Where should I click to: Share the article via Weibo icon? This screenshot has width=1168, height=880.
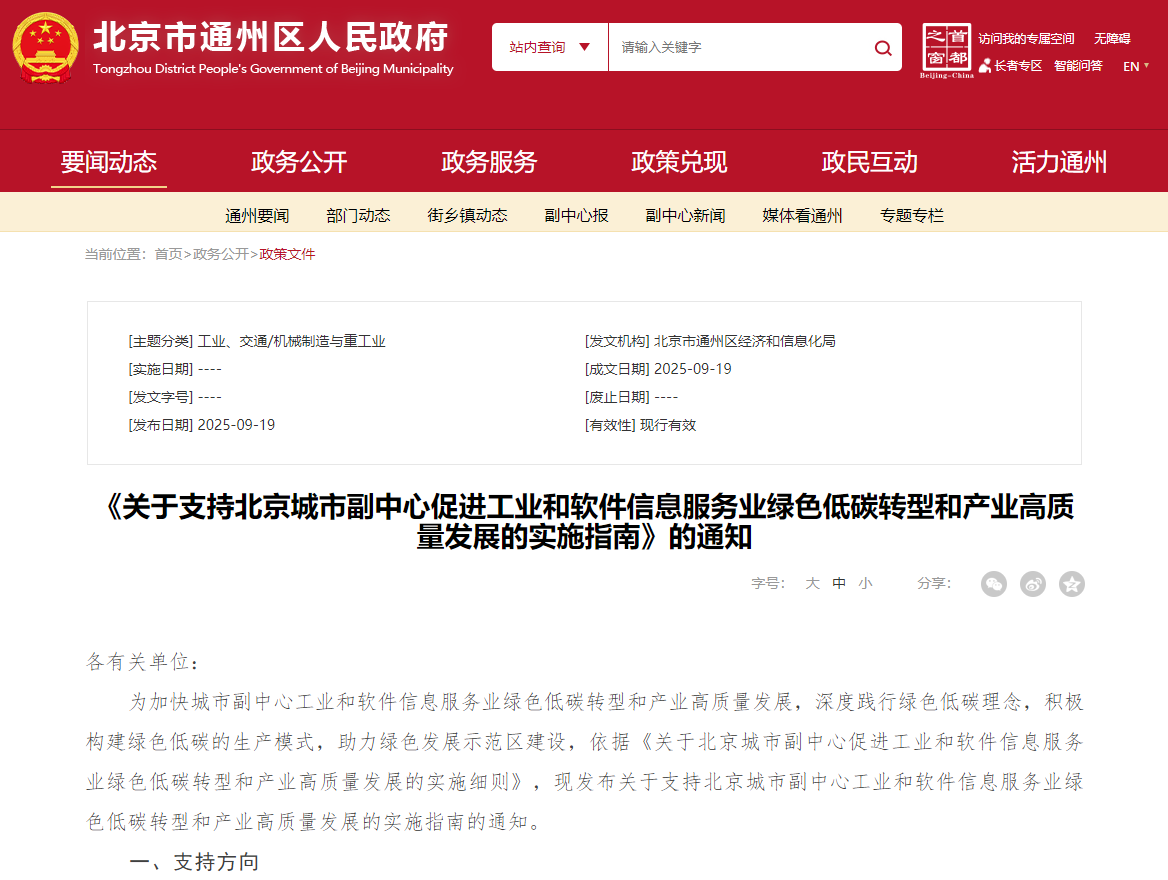[x=1032, y=584]
